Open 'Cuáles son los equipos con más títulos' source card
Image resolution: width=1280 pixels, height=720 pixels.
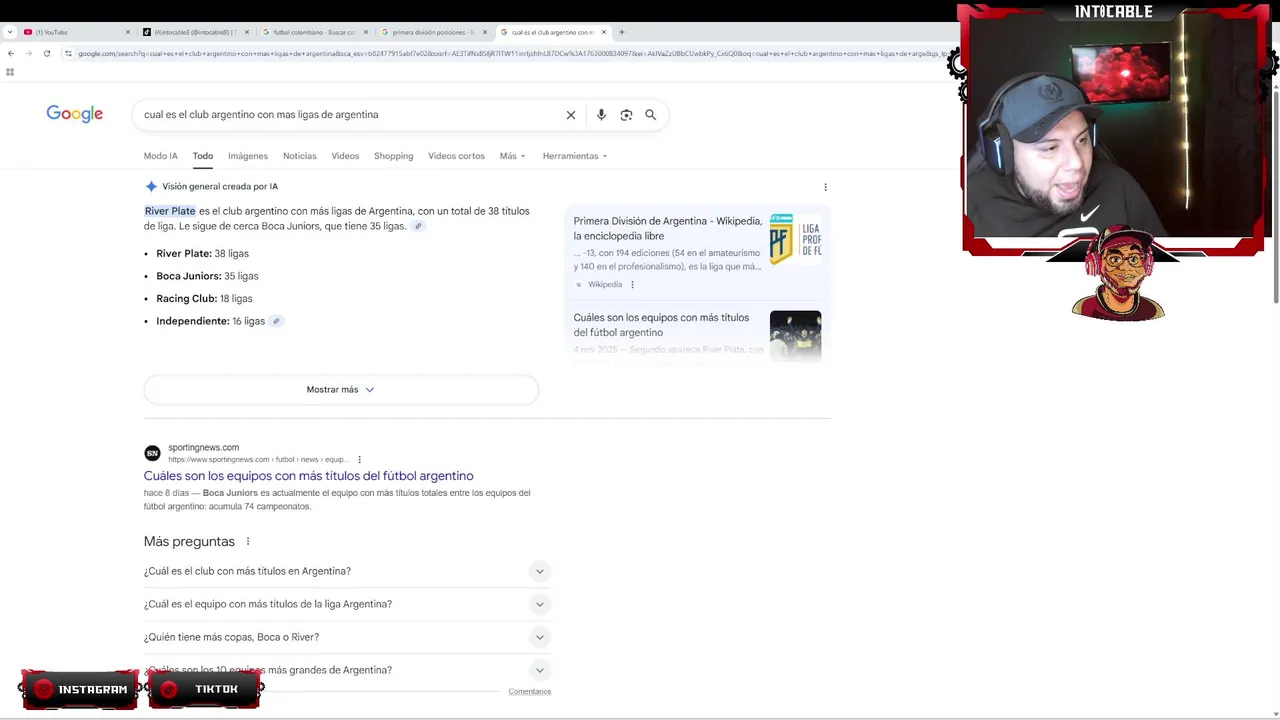click(661, 325)
